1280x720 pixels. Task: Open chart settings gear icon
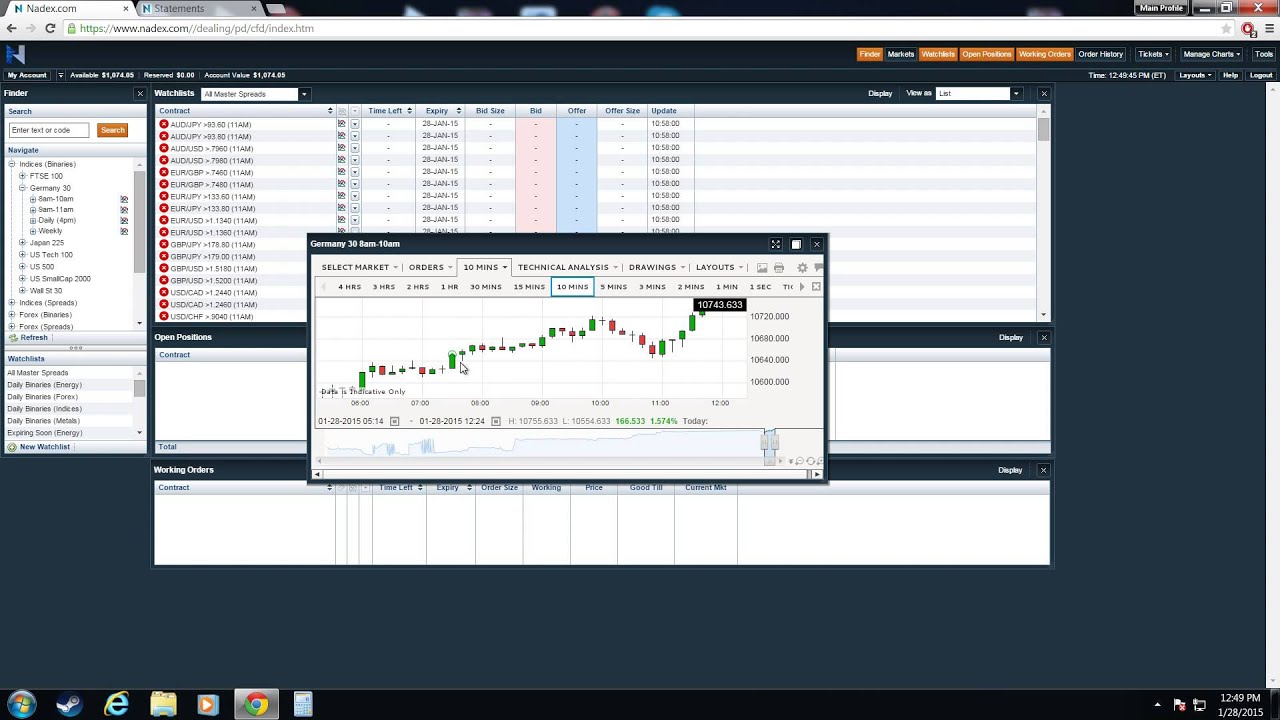coord(802,268)
